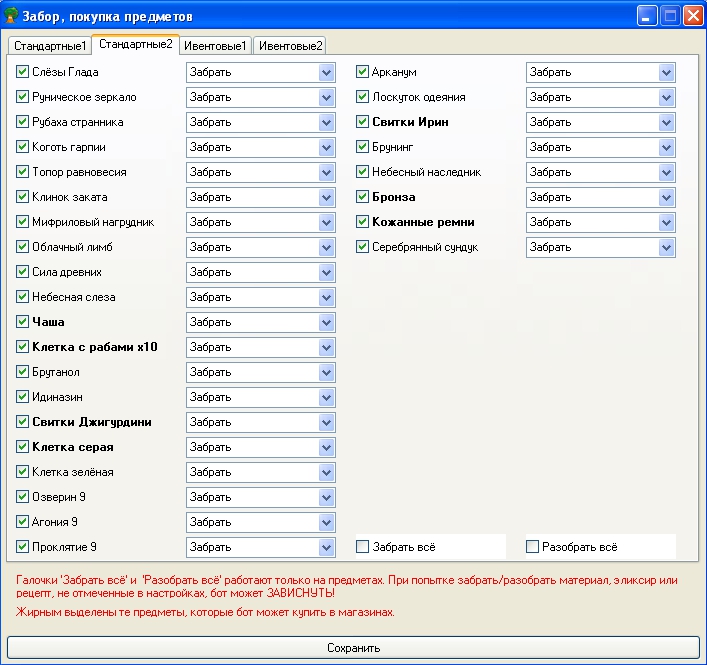
Task: Close the Забор, покупка предметов window
Action: (692, 16)
